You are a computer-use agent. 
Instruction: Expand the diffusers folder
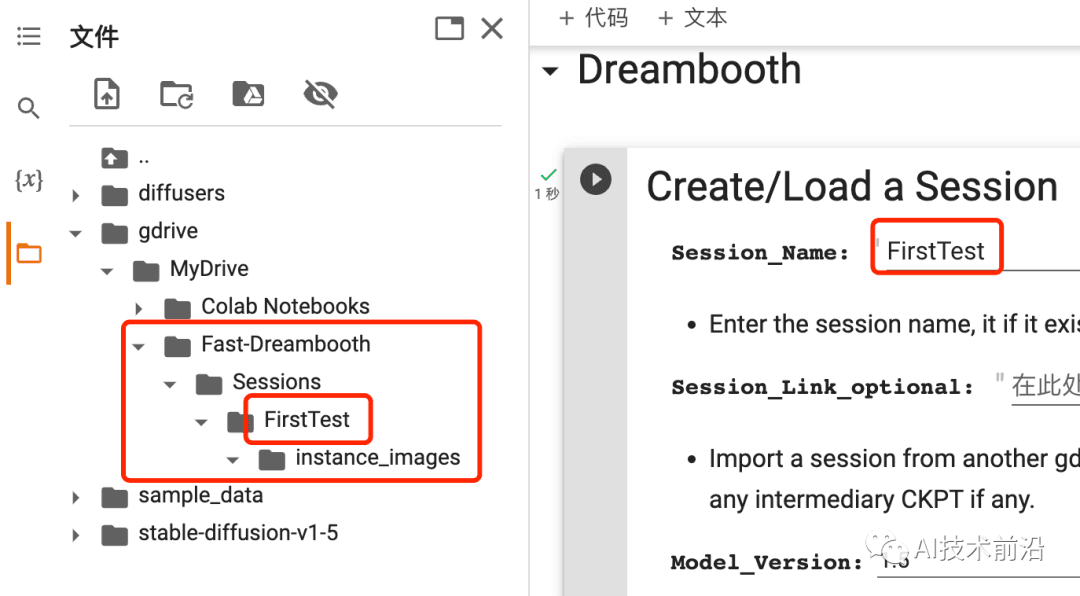[76, 194]
